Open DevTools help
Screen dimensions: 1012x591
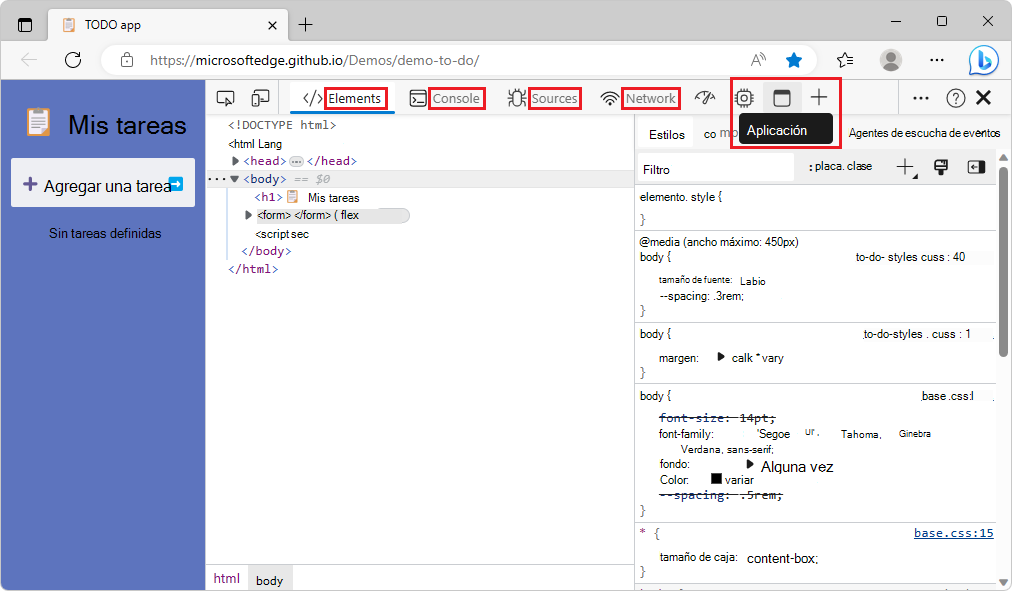(x=955, y=98)
